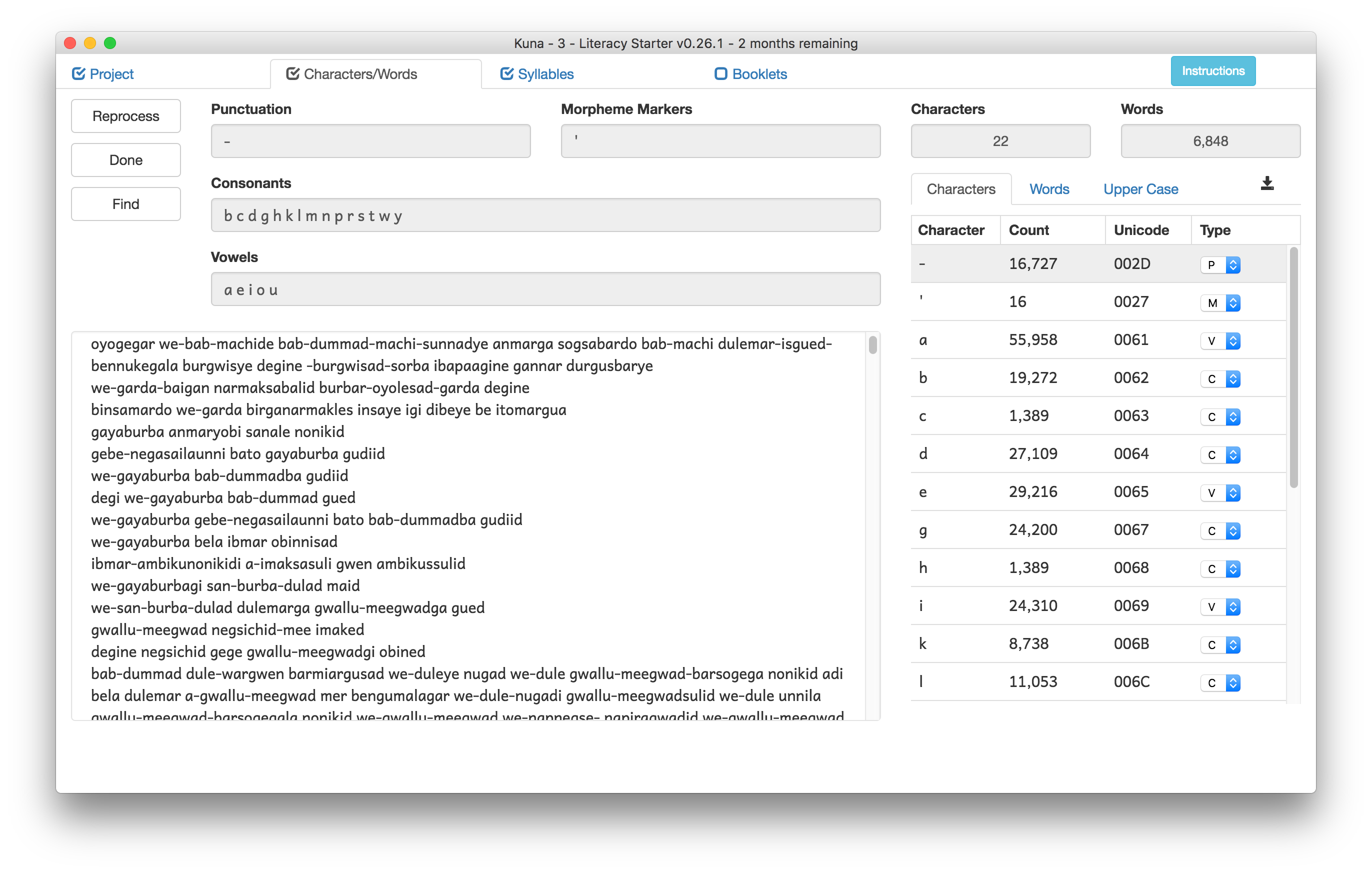Click the Characters/Words tab checkmark icon
This screenshot has height=873, width=1372.
point(293,73)
